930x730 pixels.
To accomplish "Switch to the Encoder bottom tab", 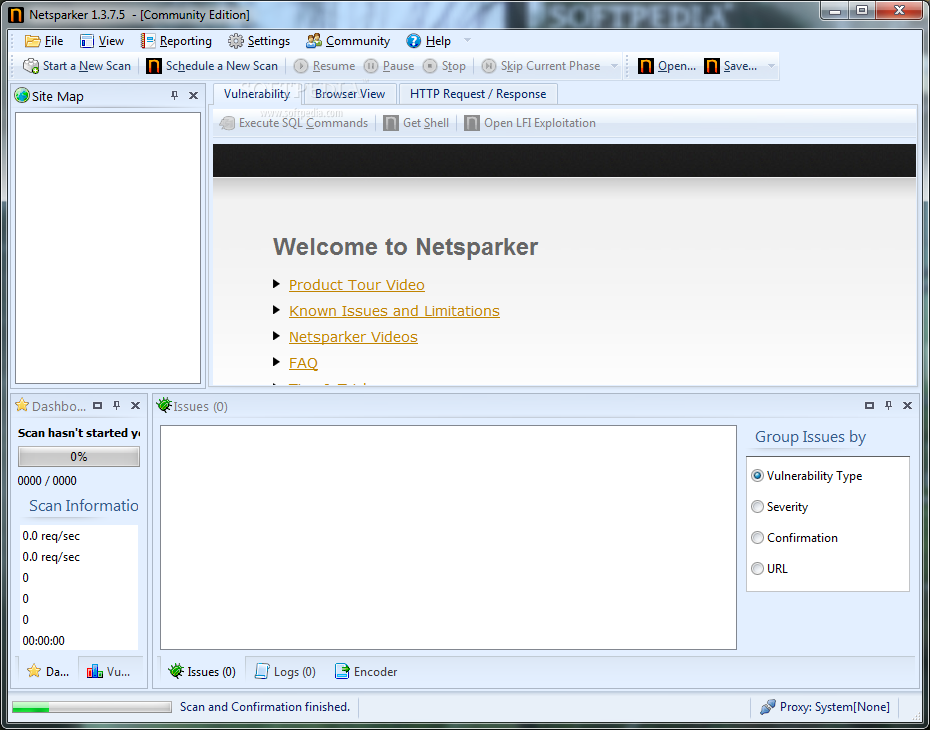I will click(366, 671).
